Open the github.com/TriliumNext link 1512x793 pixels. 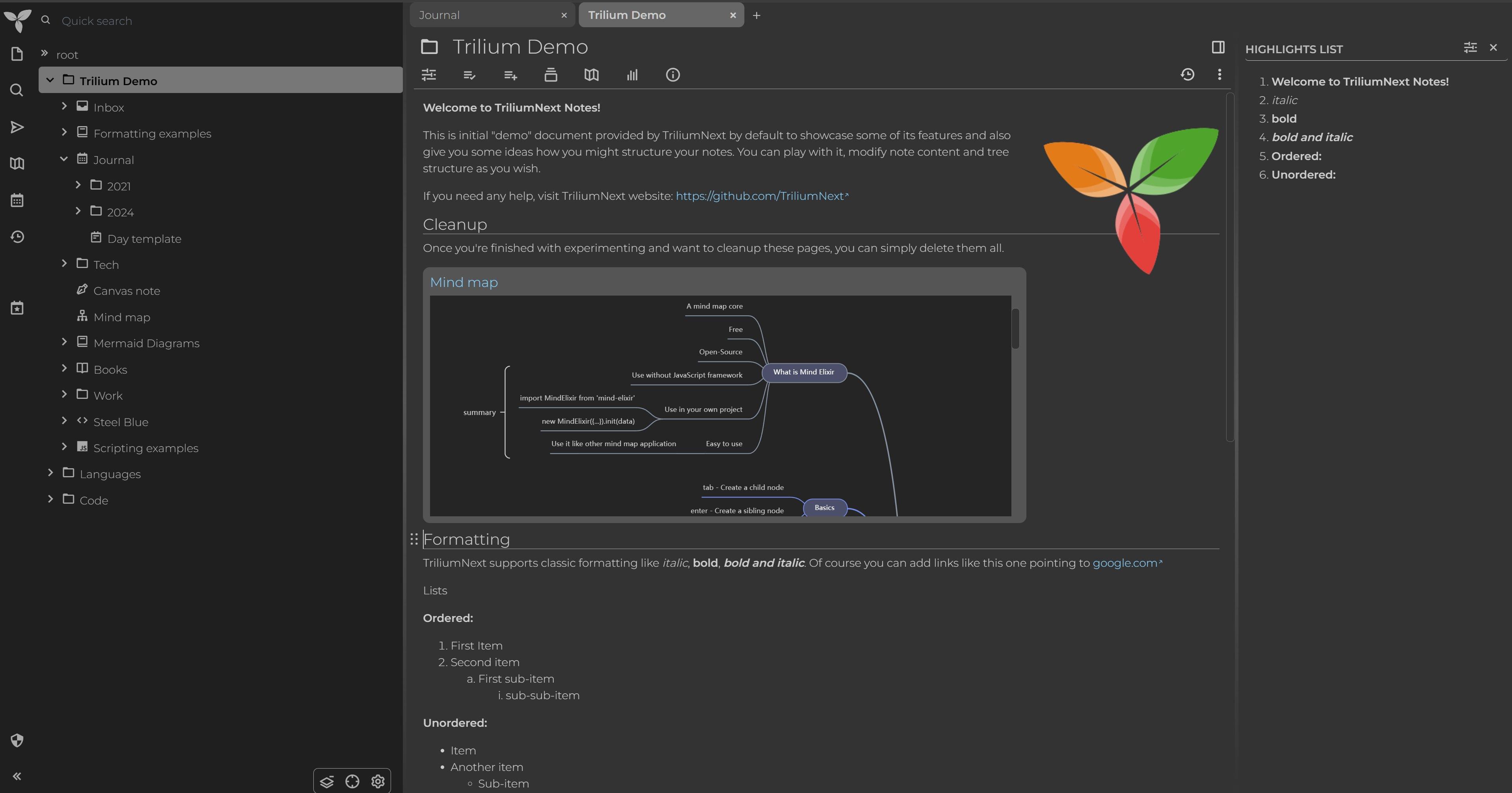coord(759,196)
